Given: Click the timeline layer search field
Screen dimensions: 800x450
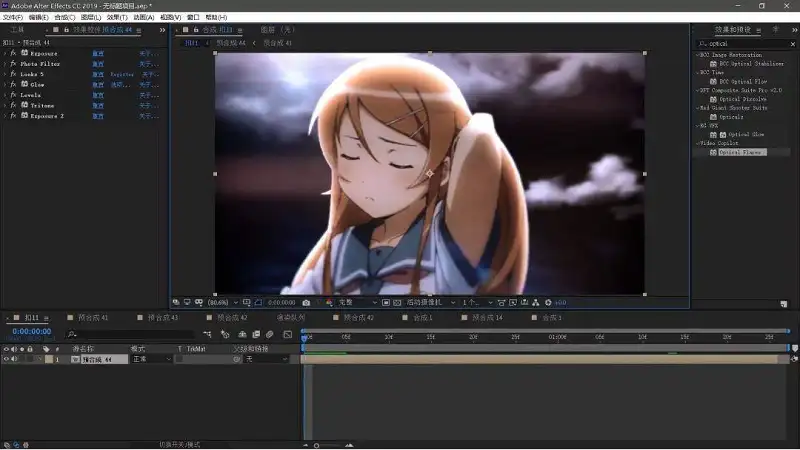Looking at the screenshot, I should (131, 334).
